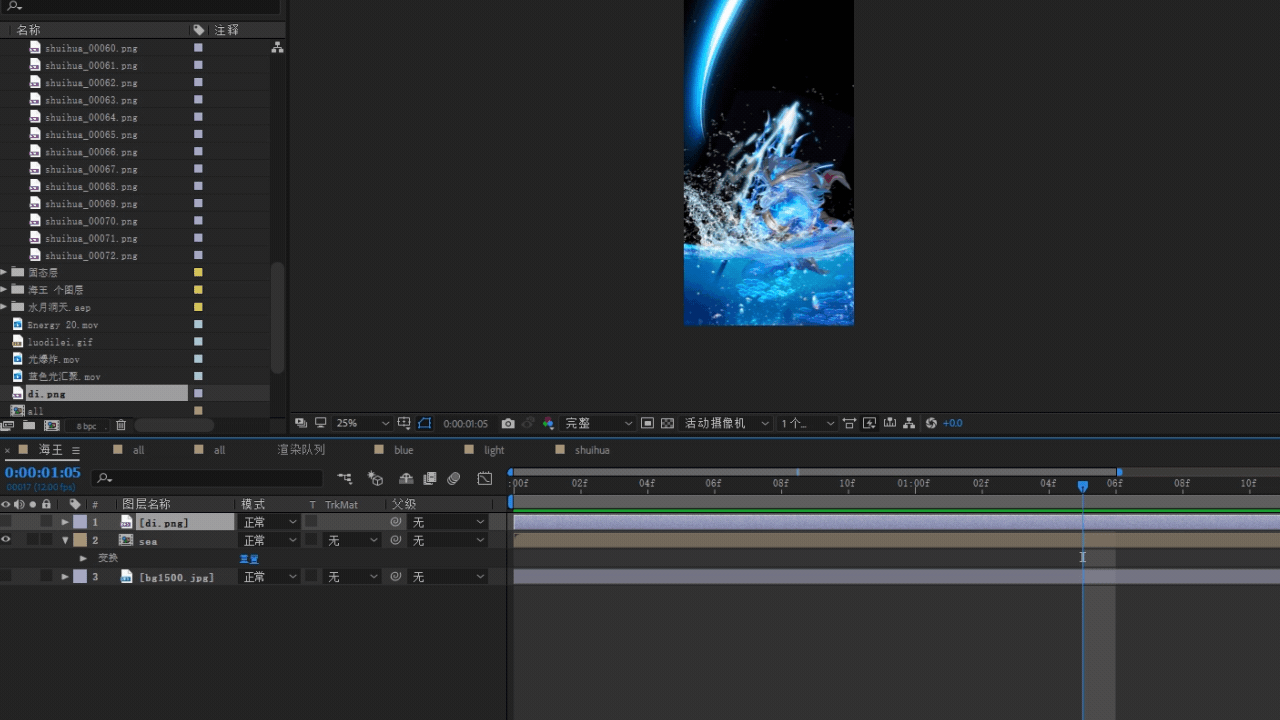The height and width of the screenshot is (720, 1280).
Task: Toggle preserve transparency box for sea layer
Action: coord(311,540)
